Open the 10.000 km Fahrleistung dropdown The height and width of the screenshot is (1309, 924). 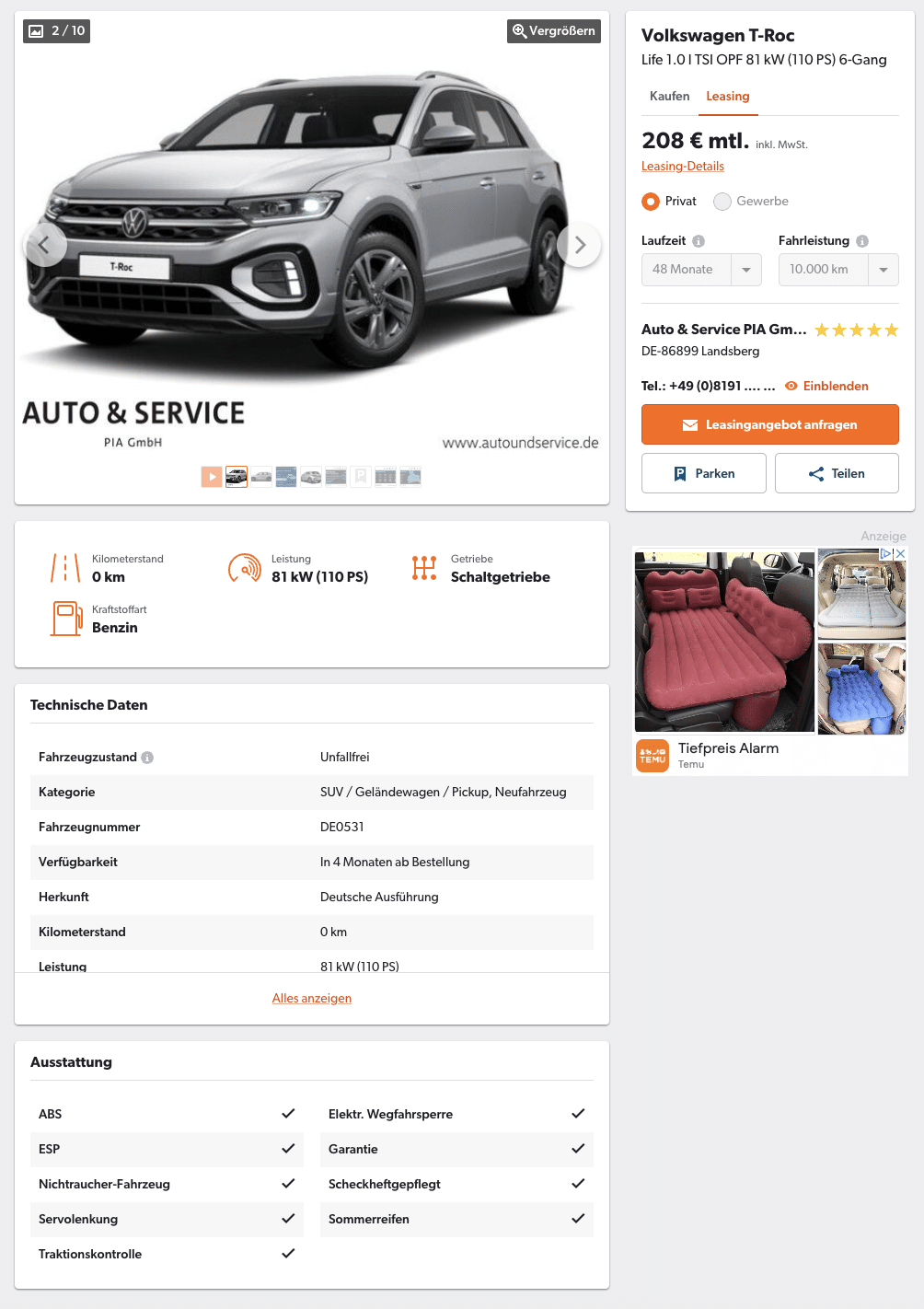pyautogui.click(x=838, y=270)
